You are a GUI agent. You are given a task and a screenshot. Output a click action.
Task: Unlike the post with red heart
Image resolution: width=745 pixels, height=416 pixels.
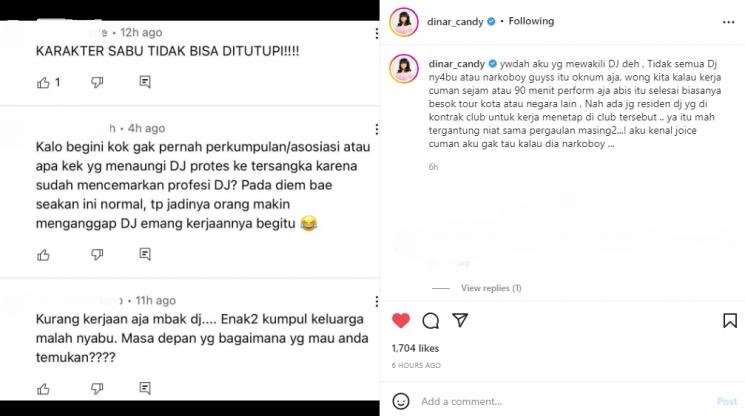(401, 321)
